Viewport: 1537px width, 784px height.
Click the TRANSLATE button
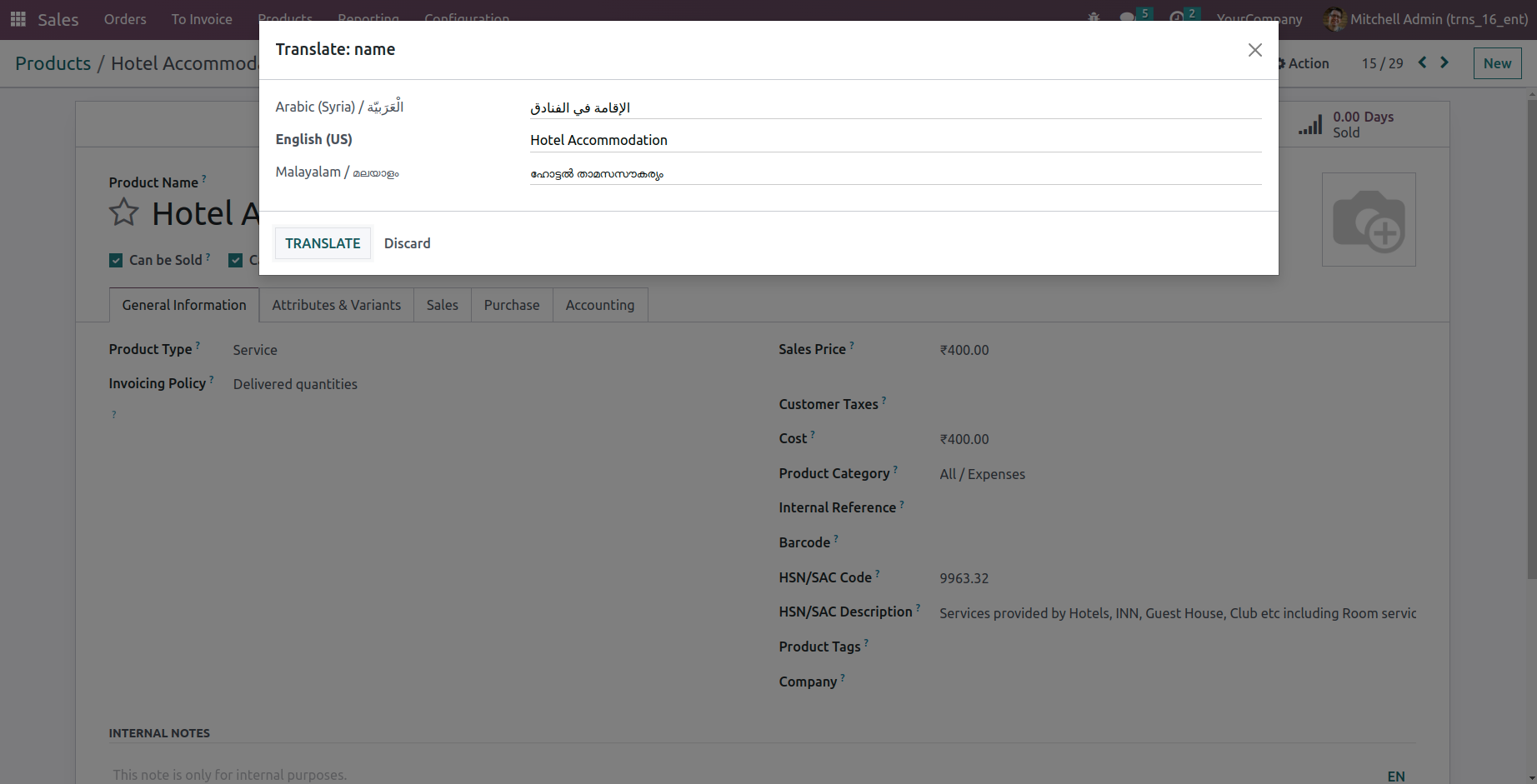[x=323, y=243]
